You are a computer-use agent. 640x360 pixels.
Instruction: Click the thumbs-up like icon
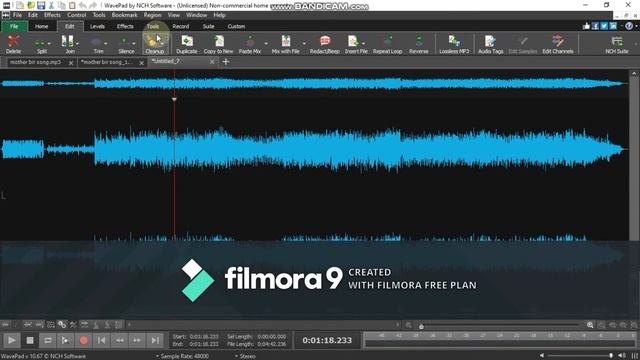(x=587, y=26)
